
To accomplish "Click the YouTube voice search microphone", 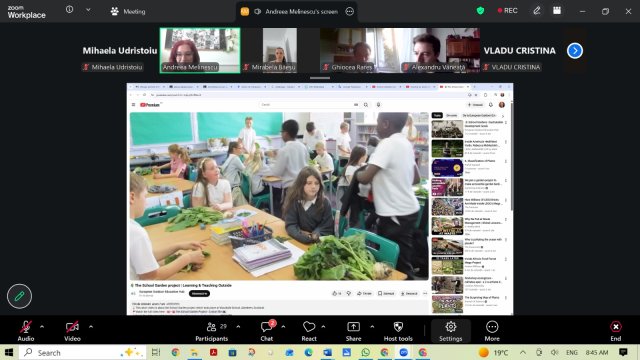I will click(378, 105).
